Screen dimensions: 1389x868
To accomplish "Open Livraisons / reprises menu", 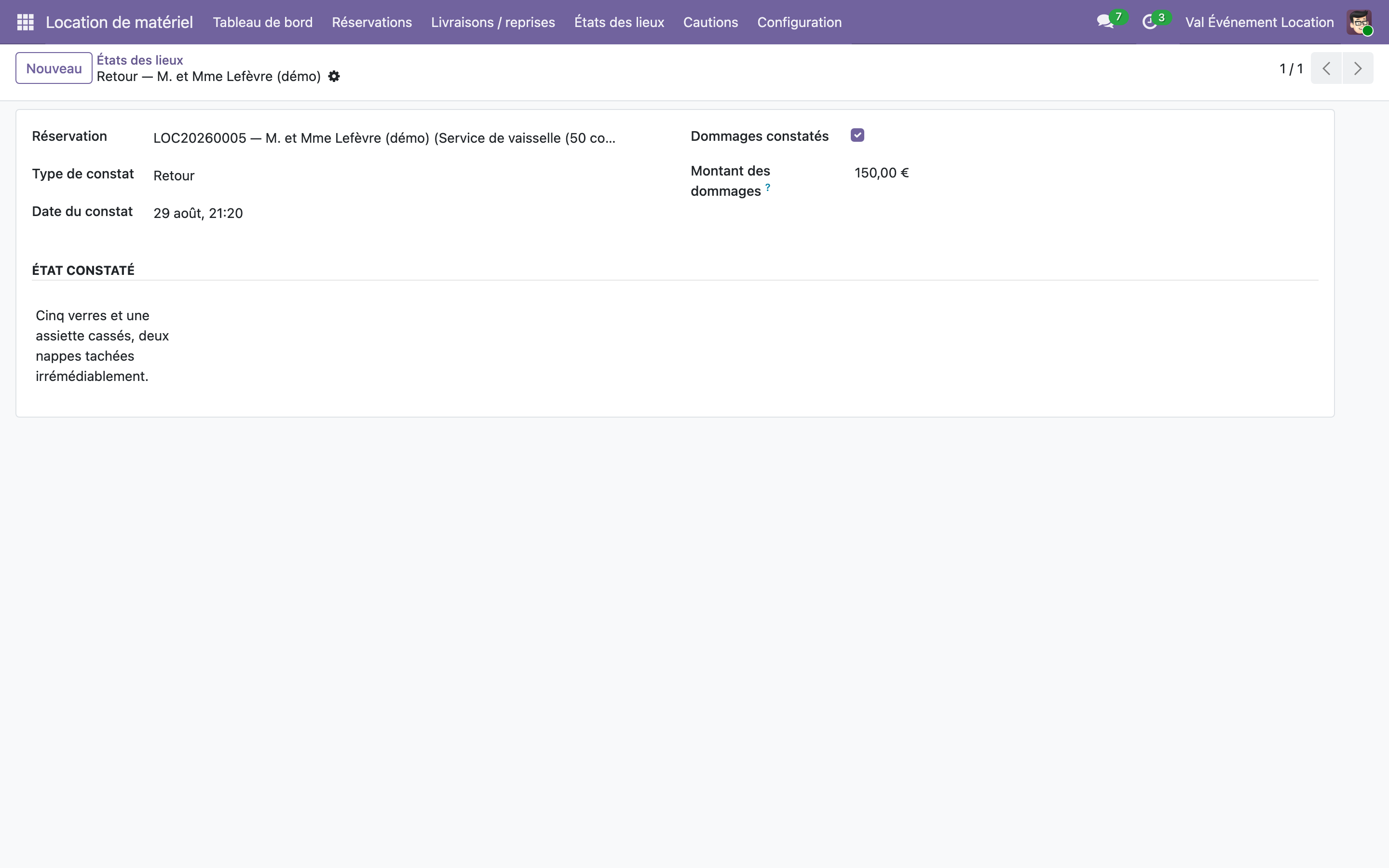I will click(x=493, y=22).
